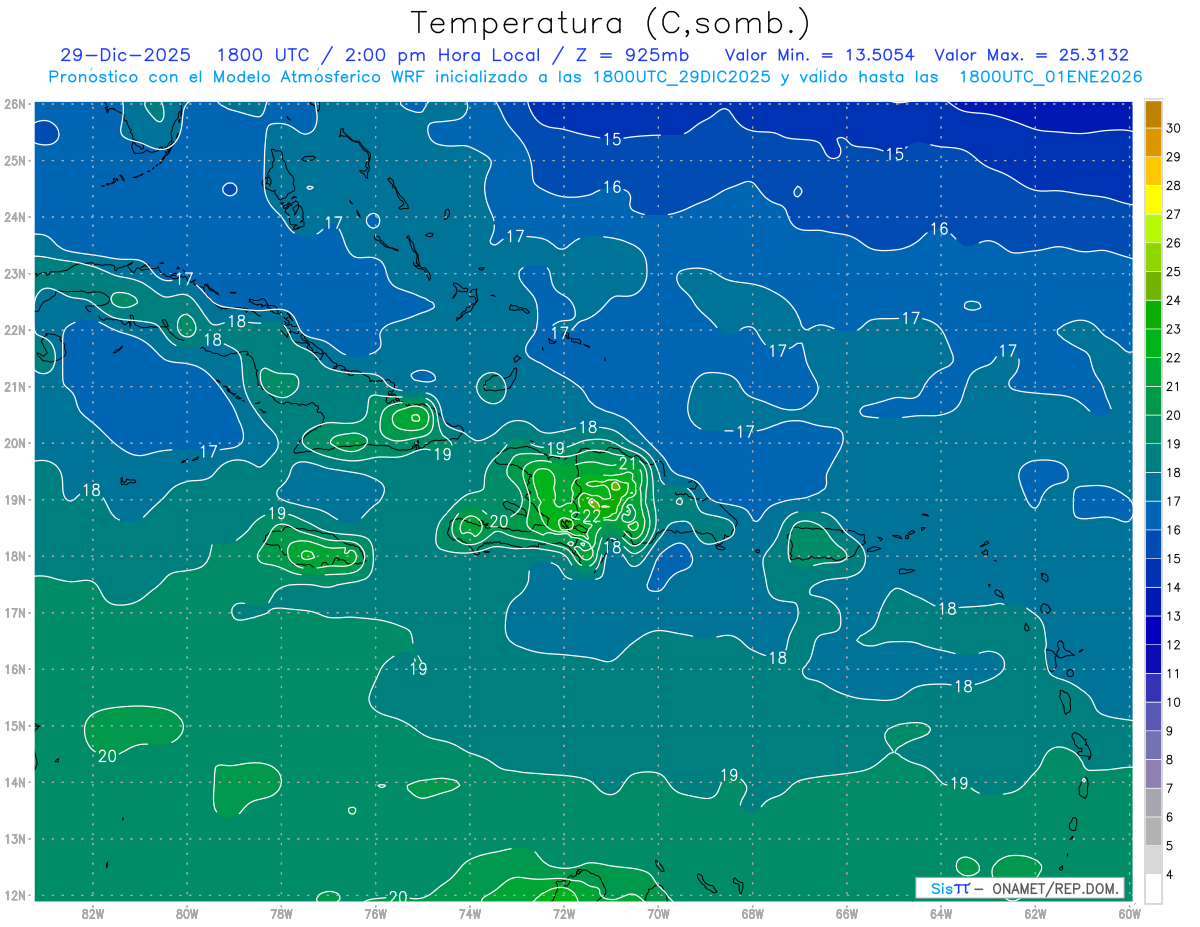
Task: Click the '14N' latitude axis label
Action: point(14,782)
